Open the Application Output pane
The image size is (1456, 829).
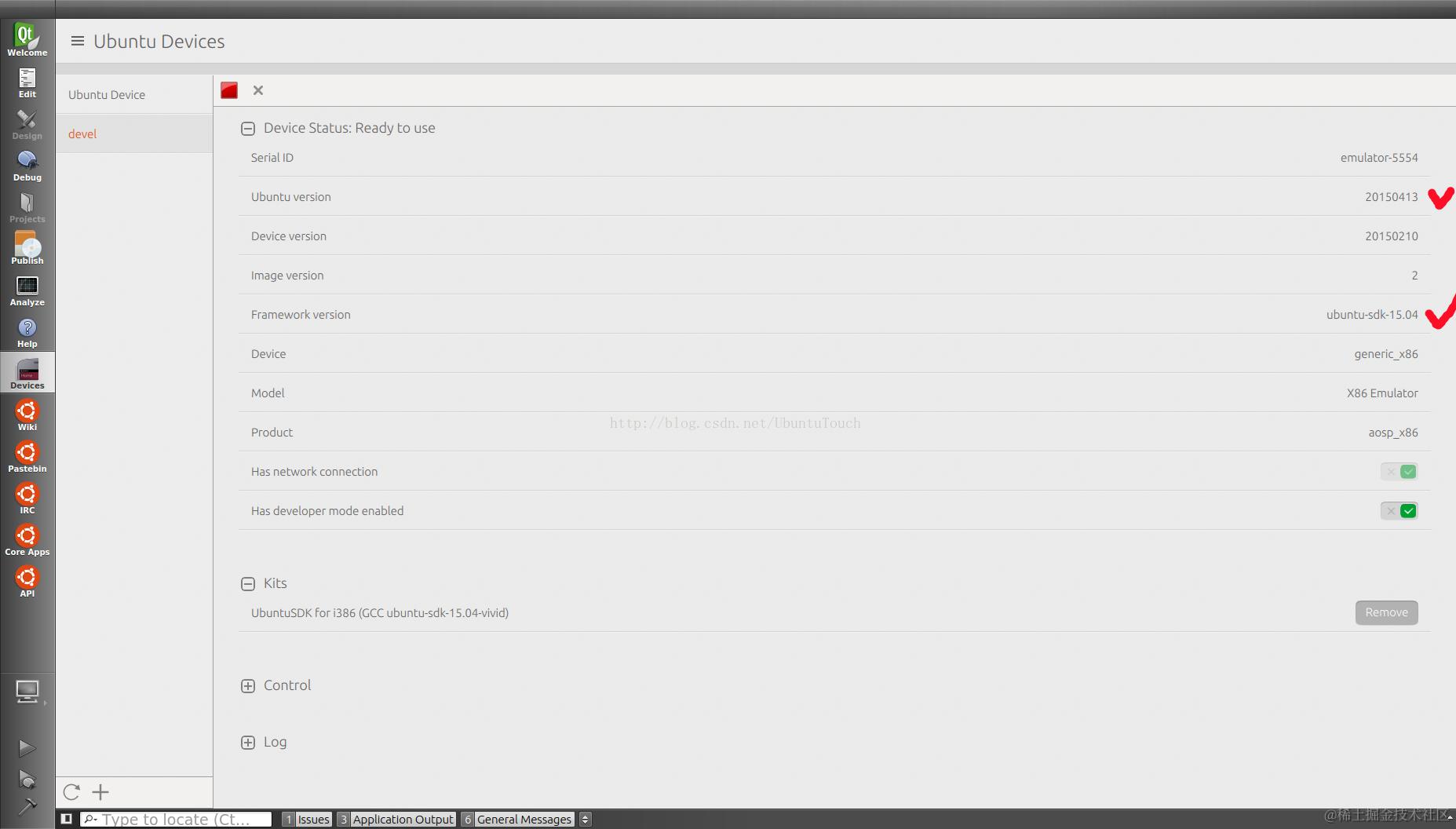(x=396, y=819)
